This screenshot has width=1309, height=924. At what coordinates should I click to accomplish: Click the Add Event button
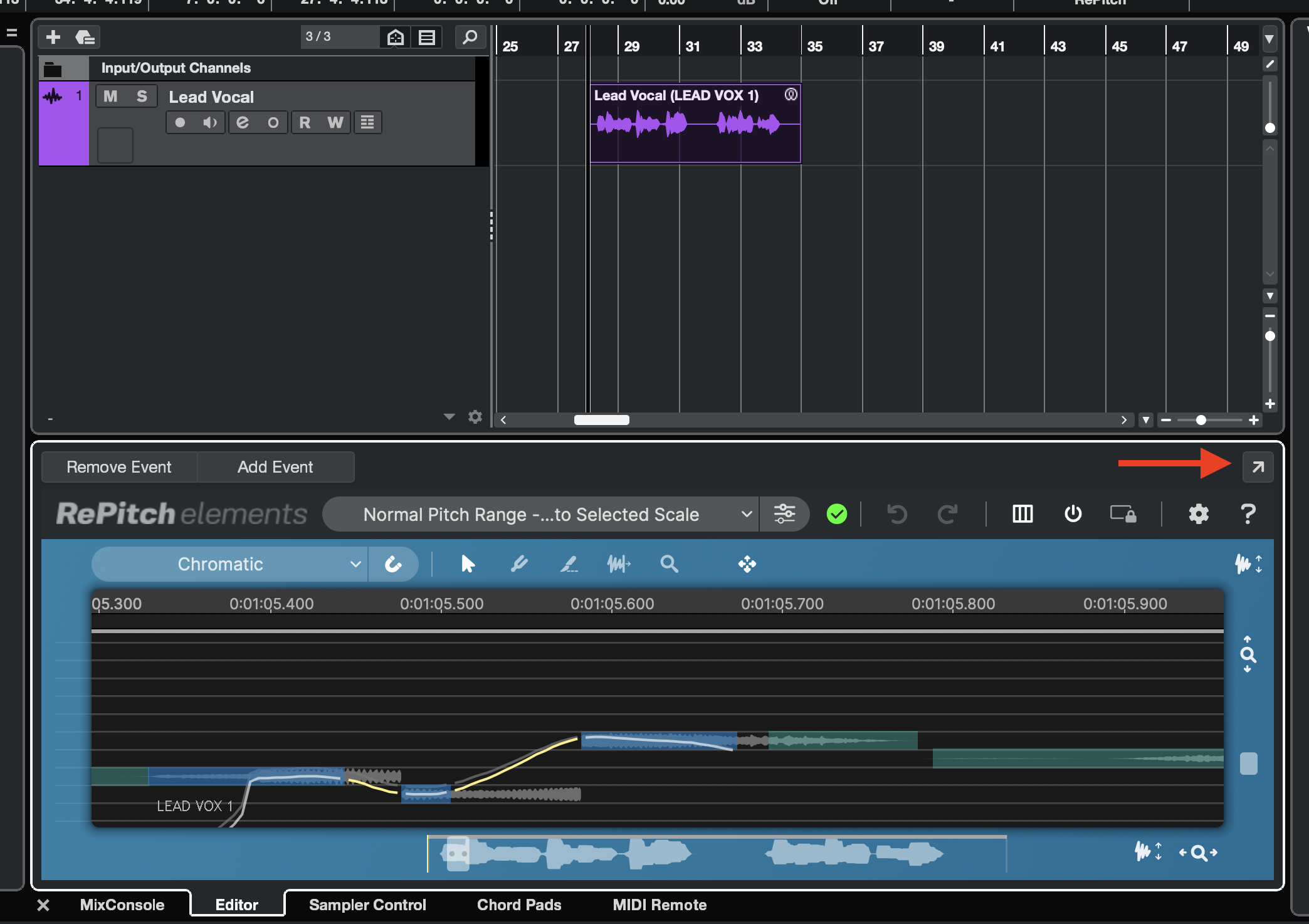(275, 467)
